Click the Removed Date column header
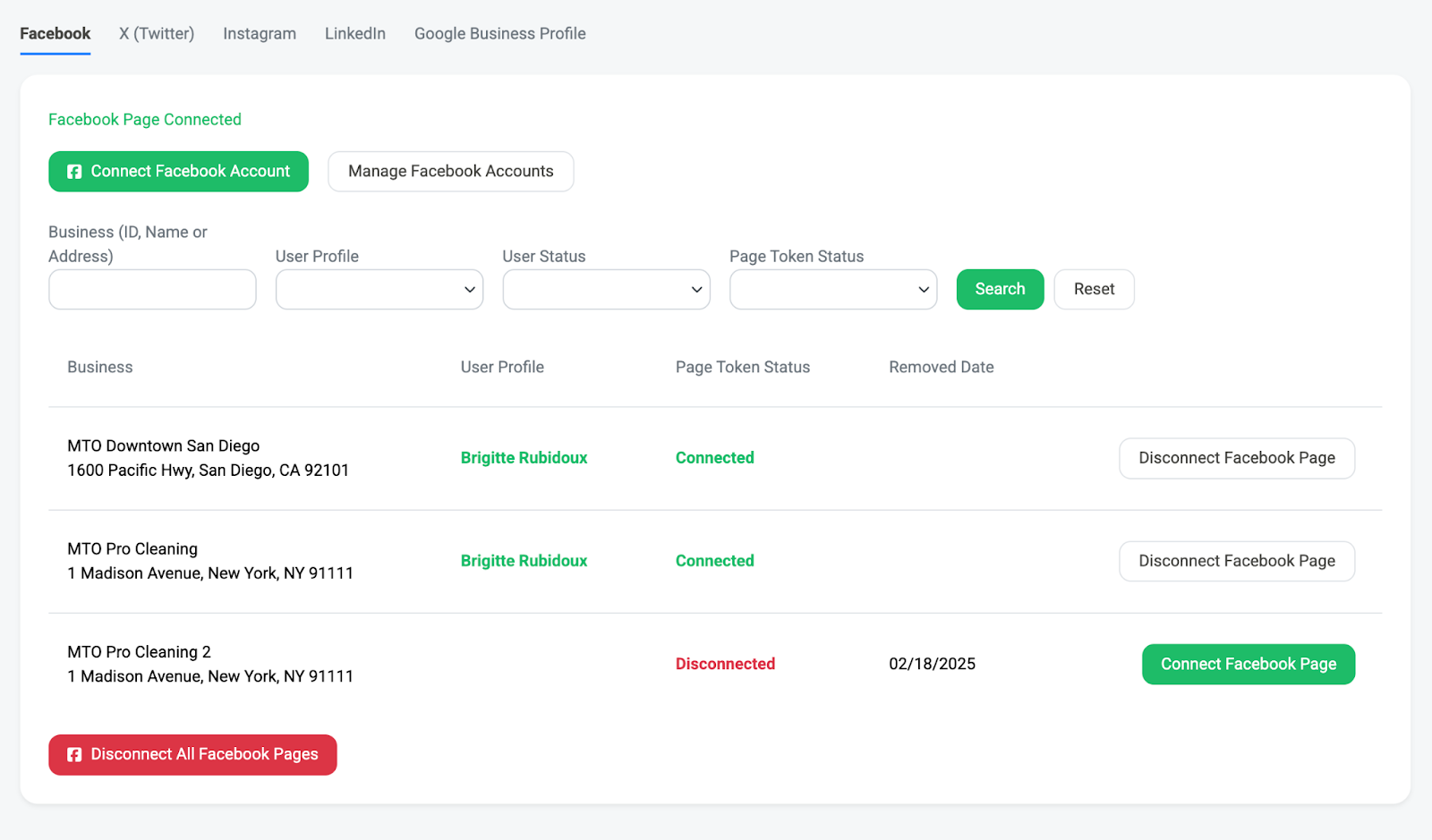Screen dimensions: 1432x840 (x=942, y=367)
